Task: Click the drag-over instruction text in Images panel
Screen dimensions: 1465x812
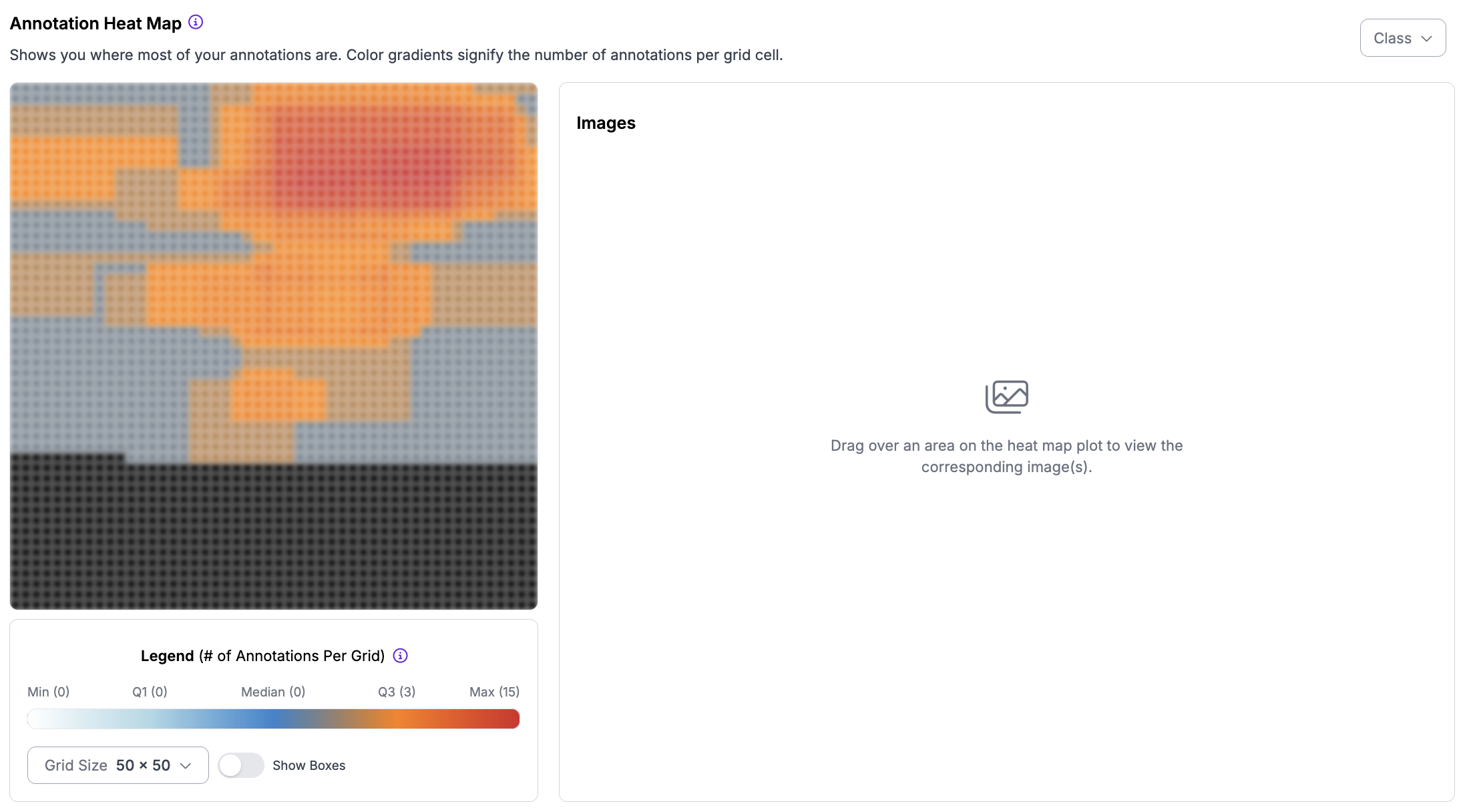Action: [1006, 456]
